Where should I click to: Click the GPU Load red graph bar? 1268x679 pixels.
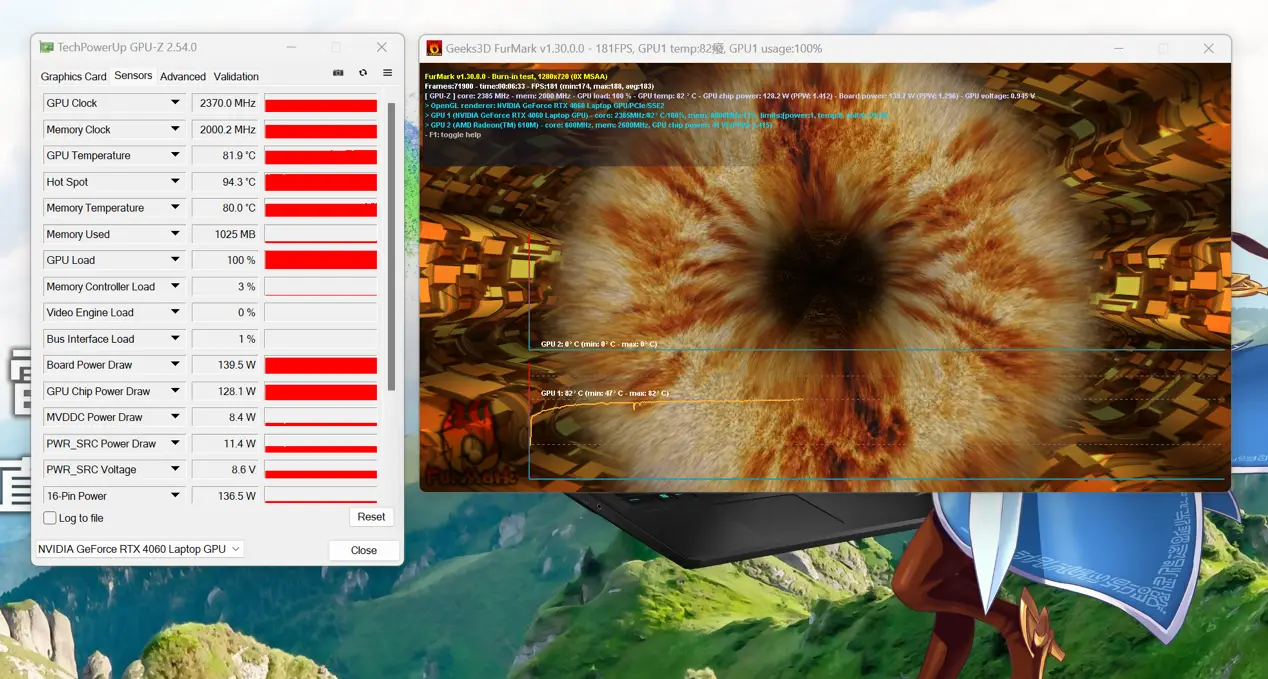point(321,260)
